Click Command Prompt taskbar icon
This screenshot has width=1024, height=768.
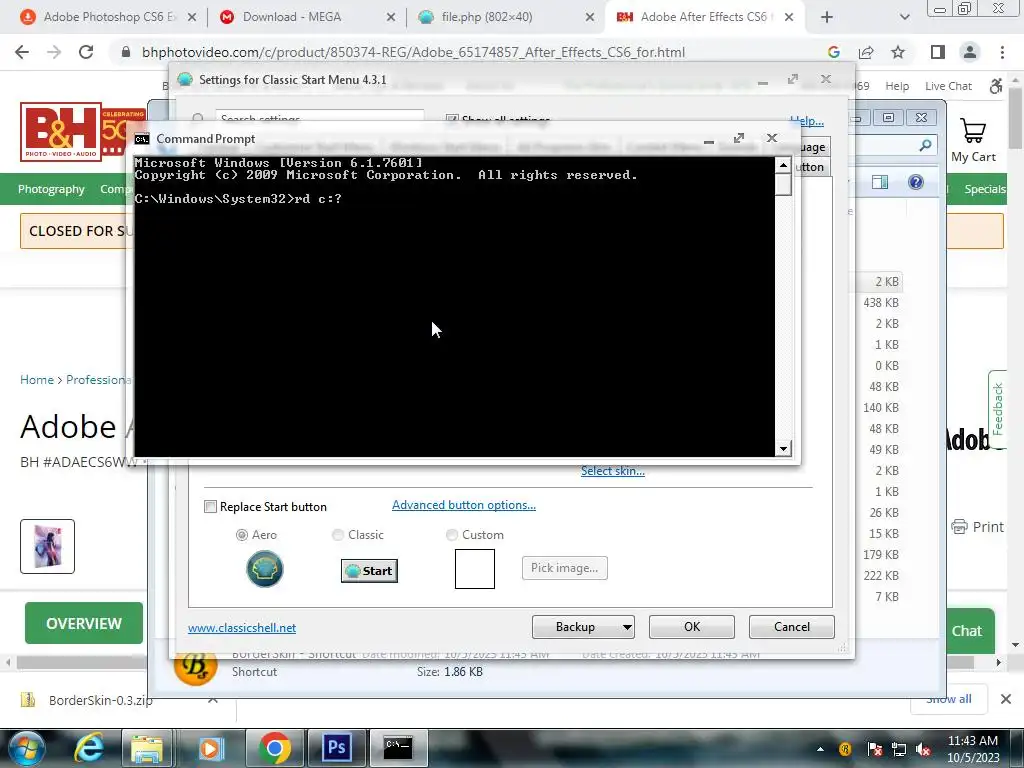(398, 747)
